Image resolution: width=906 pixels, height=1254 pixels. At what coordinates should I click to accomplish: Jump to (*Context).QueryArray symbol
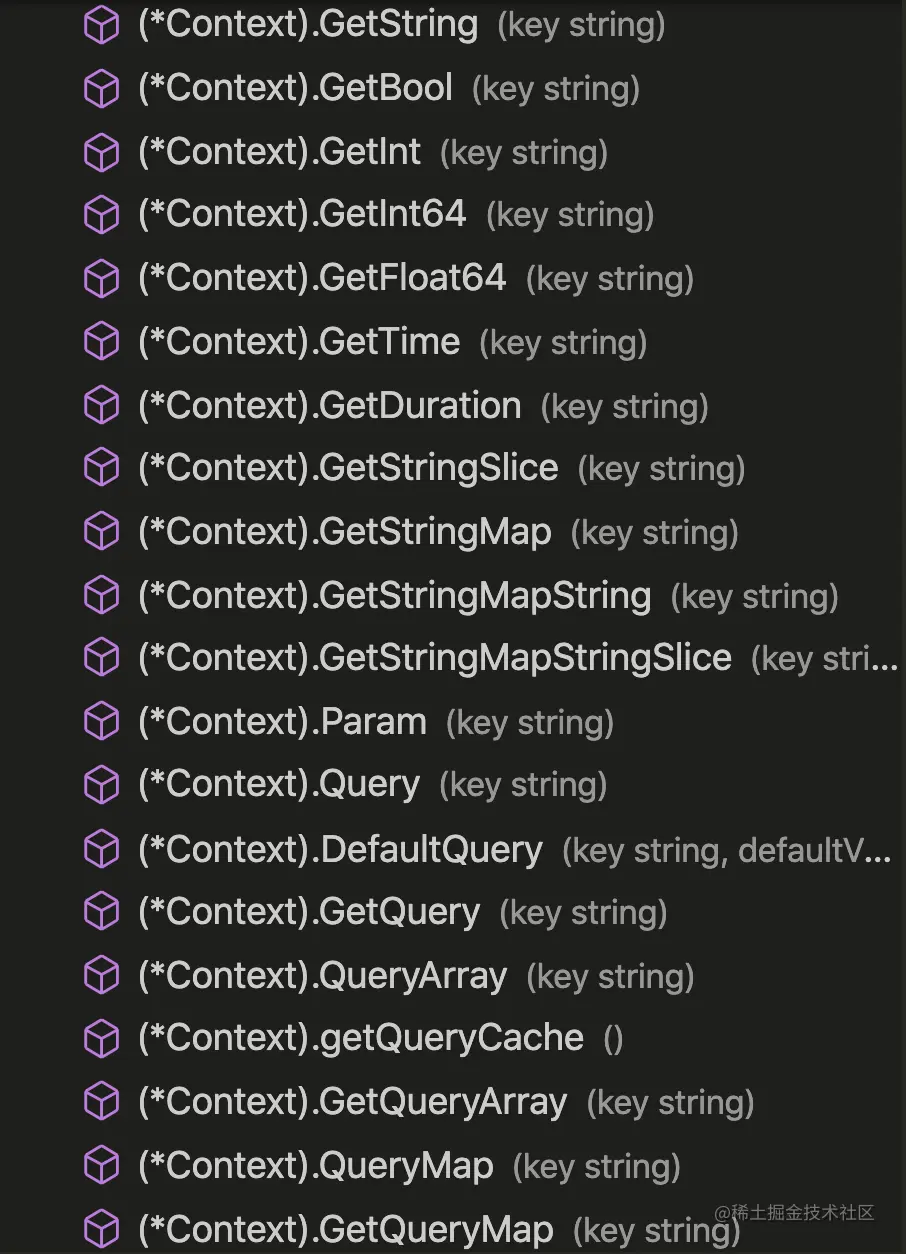pyautogui.click(x=322, y=976)
